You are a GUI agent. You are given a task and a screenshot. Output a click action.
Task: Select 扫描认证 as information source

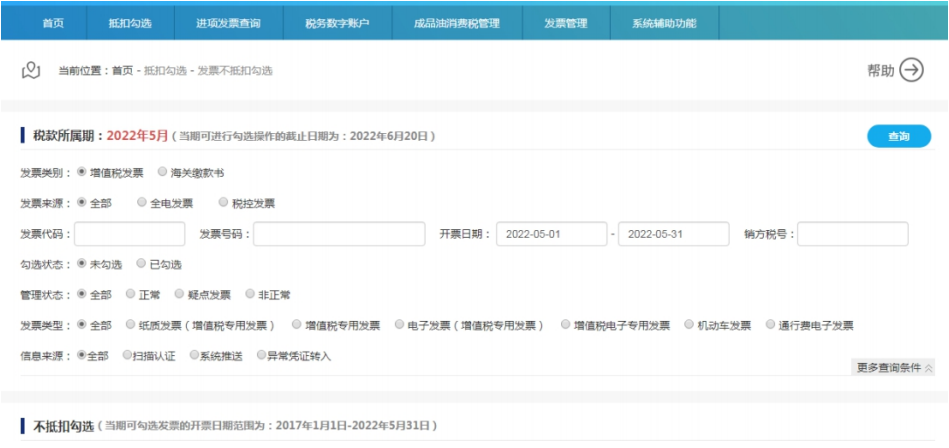tap(126, 355)
